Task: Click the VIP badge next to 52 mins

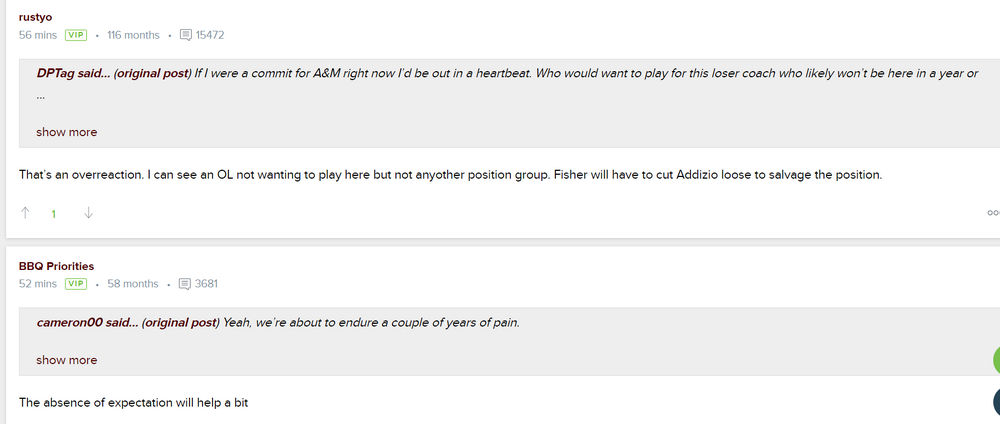Action: pos(76,284)
